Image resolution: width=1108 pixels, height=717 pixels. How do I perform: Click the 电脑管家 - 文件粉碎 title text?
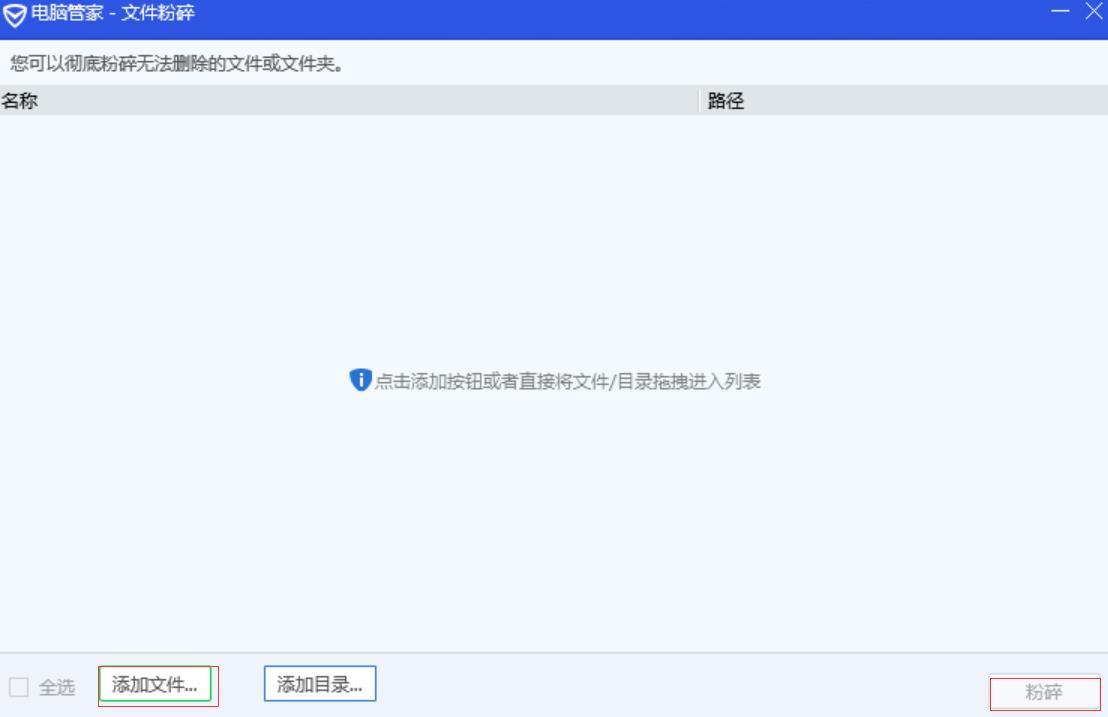click(104, 13)
